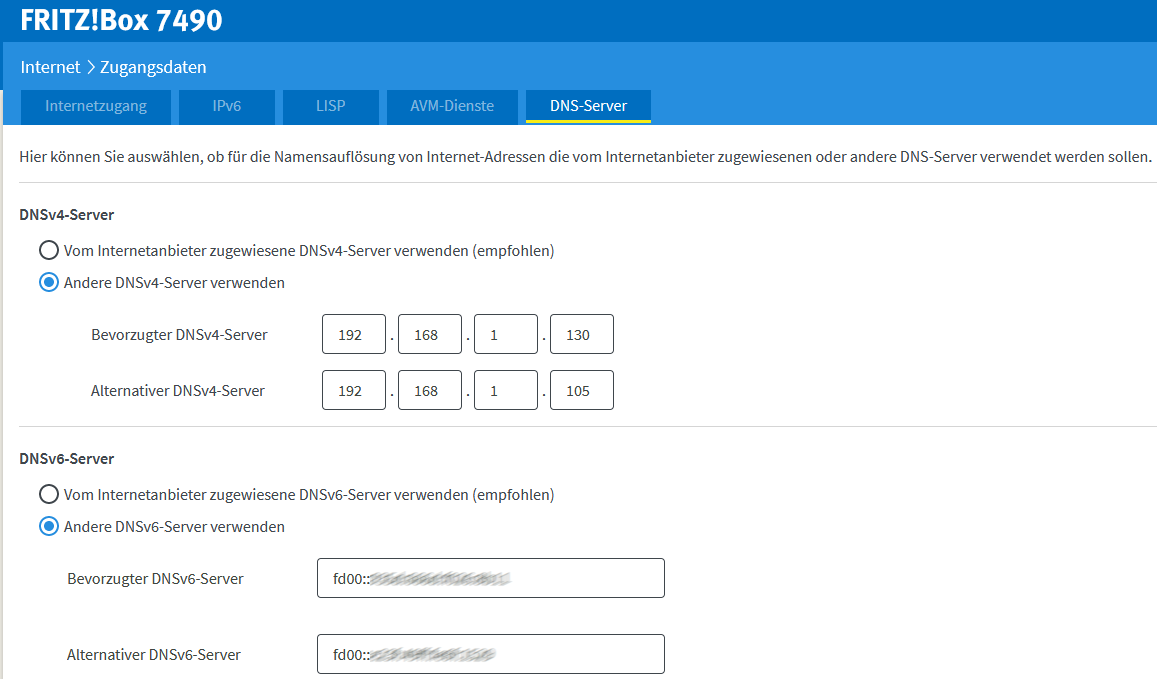
Task: Click the 'Bevorzugter DNSv6-Server' label
Action: pos(155,579)
